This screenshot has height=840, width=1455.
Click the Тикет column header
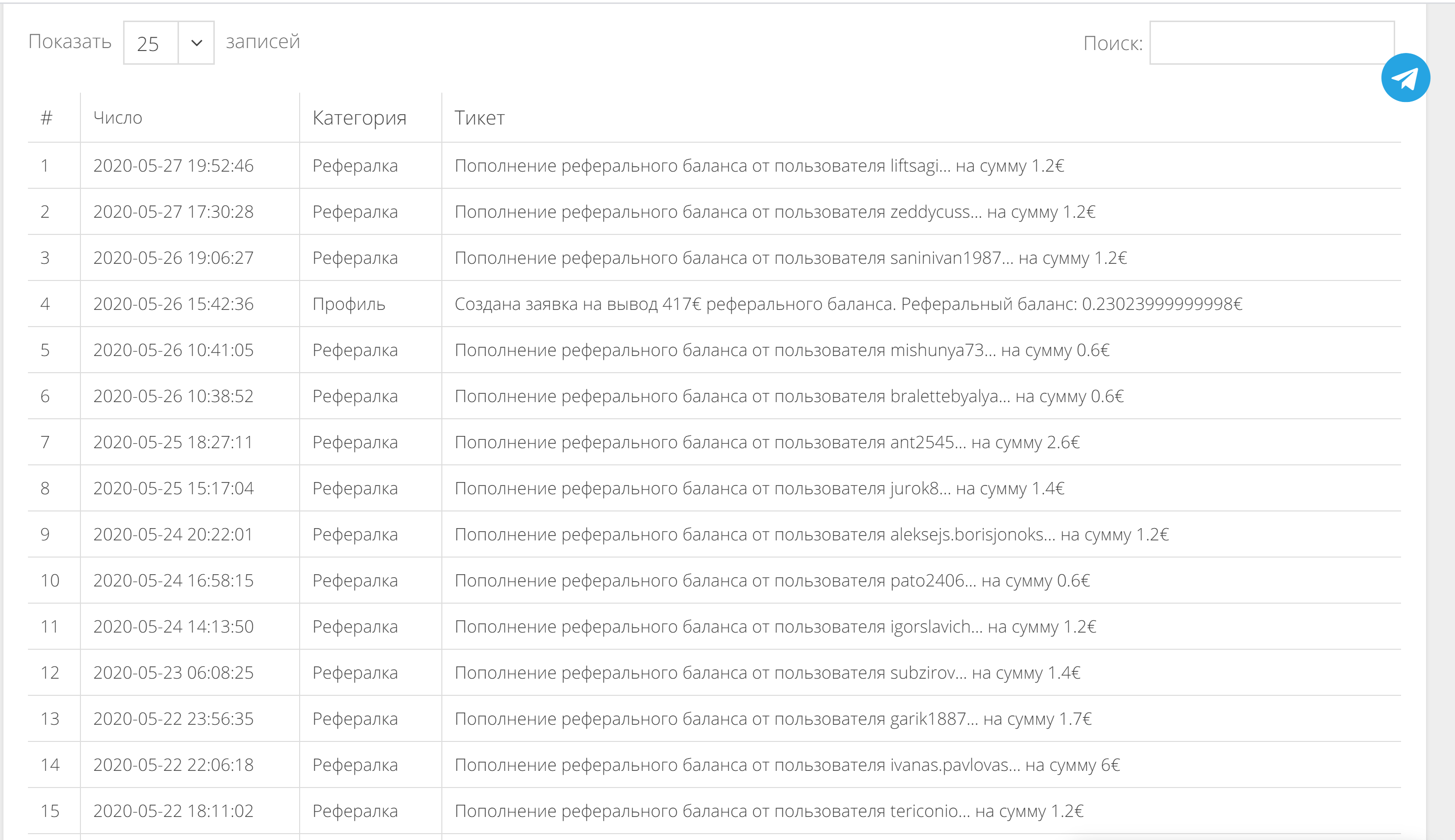point(480,118)
